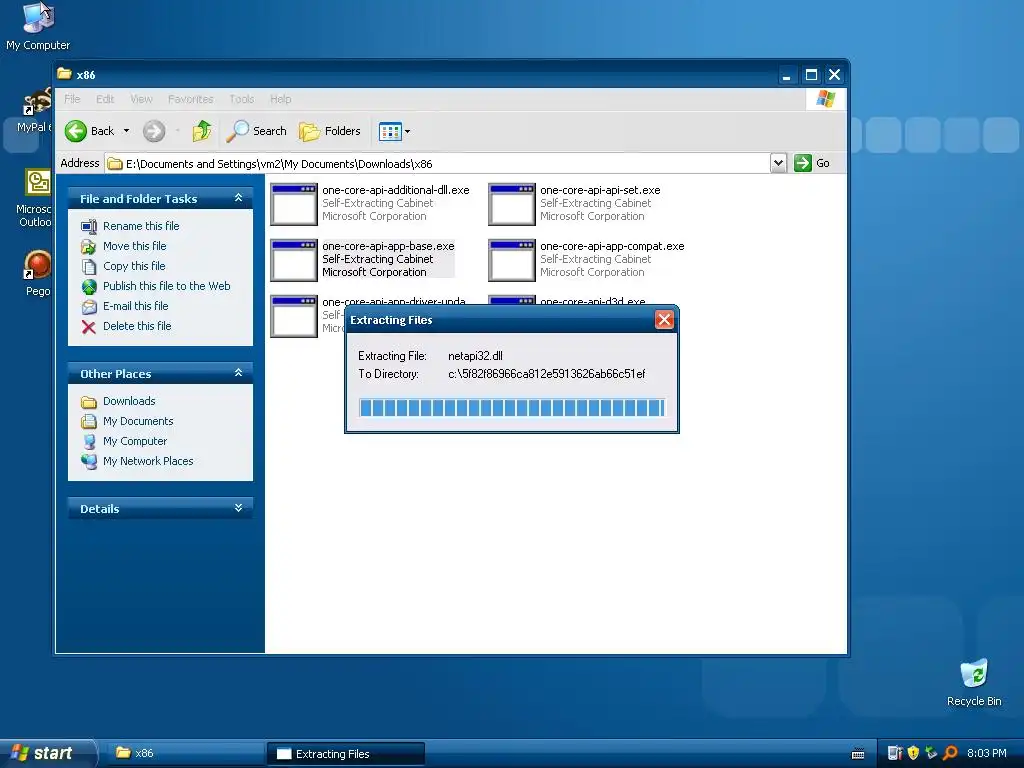Open the Start menu
The height and width of the screenshot is (768, 1024).
[x=48, y=754]
